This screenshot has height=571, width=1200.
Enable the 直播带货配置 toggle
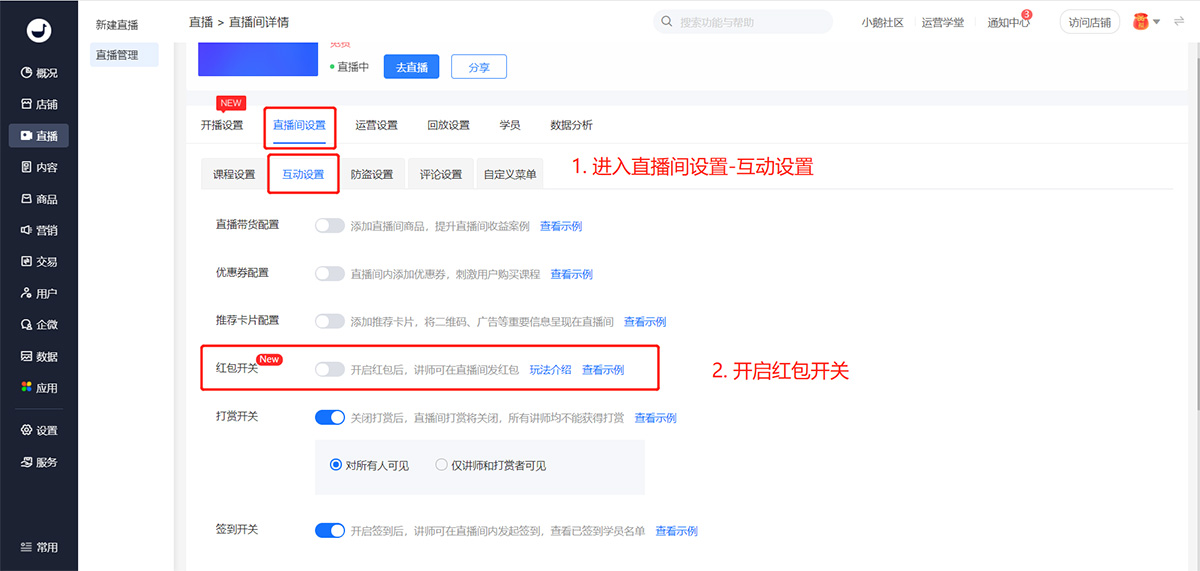329,226
